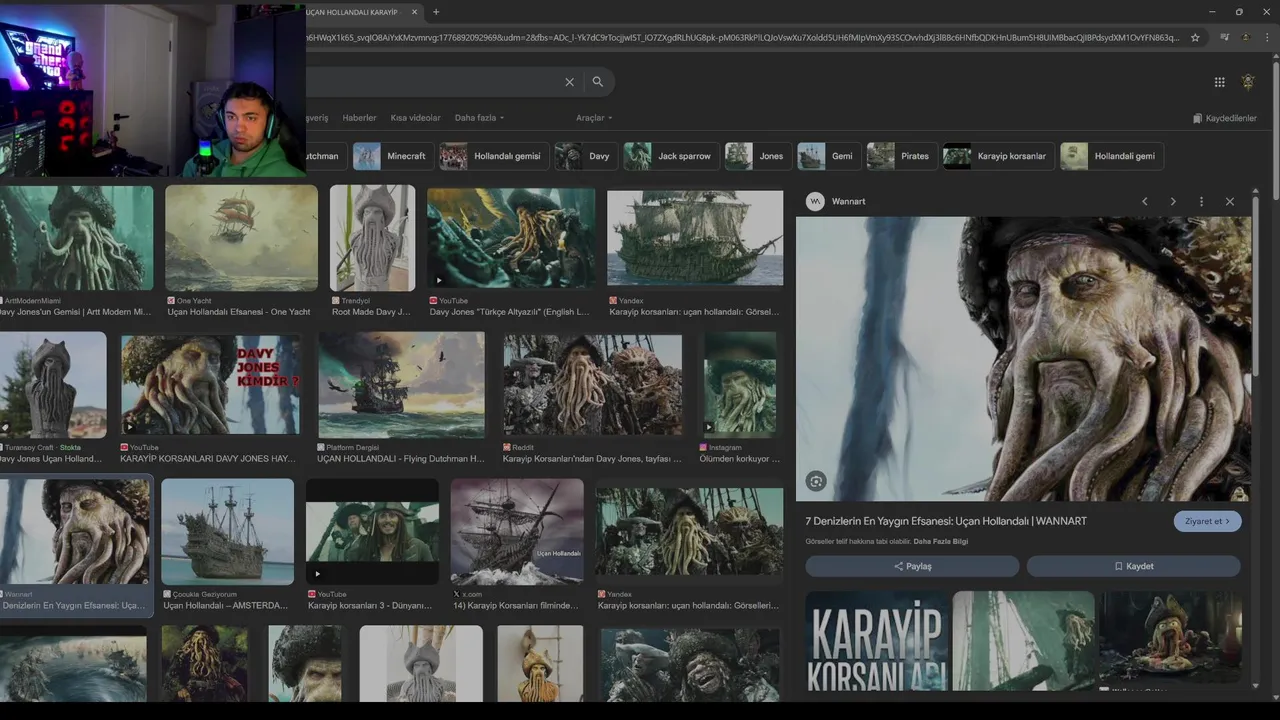Image resolution: width=1280 pixels, height=720 pixels.
Task: Open the 7 Denizlerin En Yaygın Efsanesi title link
Action: coord(946,521)
